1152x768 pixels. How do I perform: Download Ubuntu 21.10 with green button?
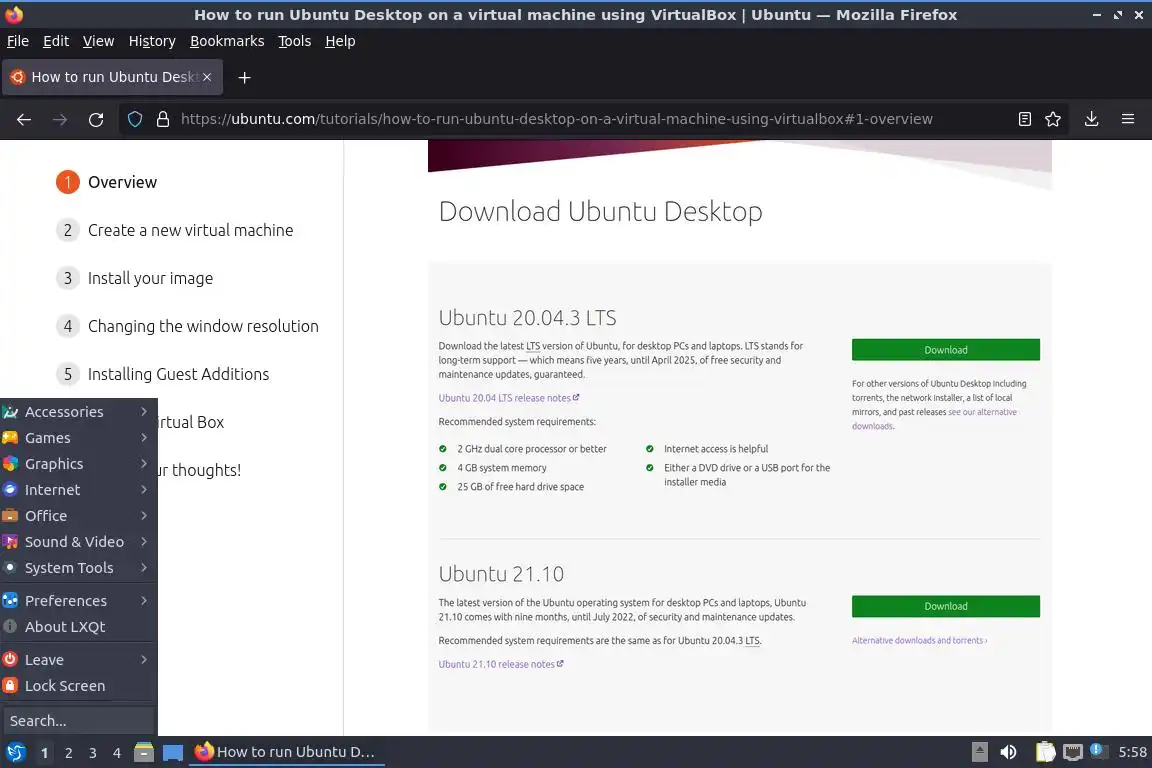click(x=946, y=606)
